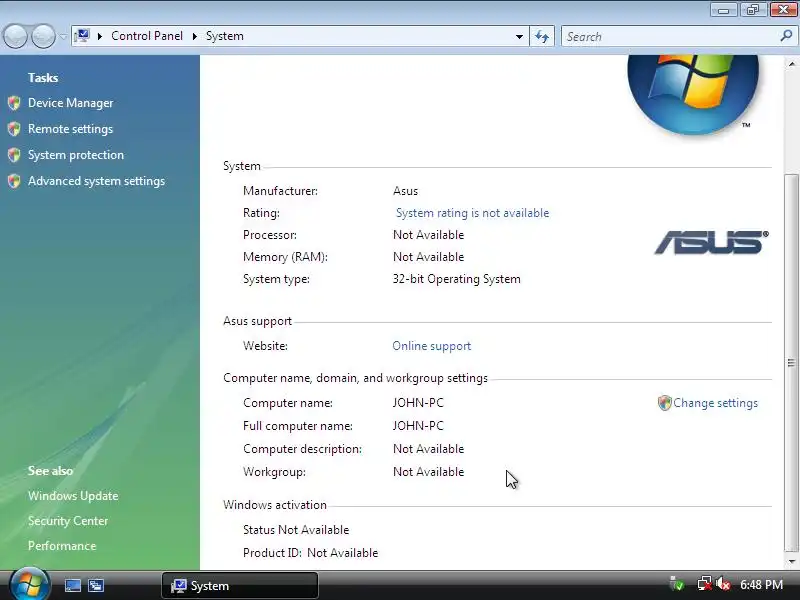
Task: Open Remote settings task link
Action: [70, 129]
